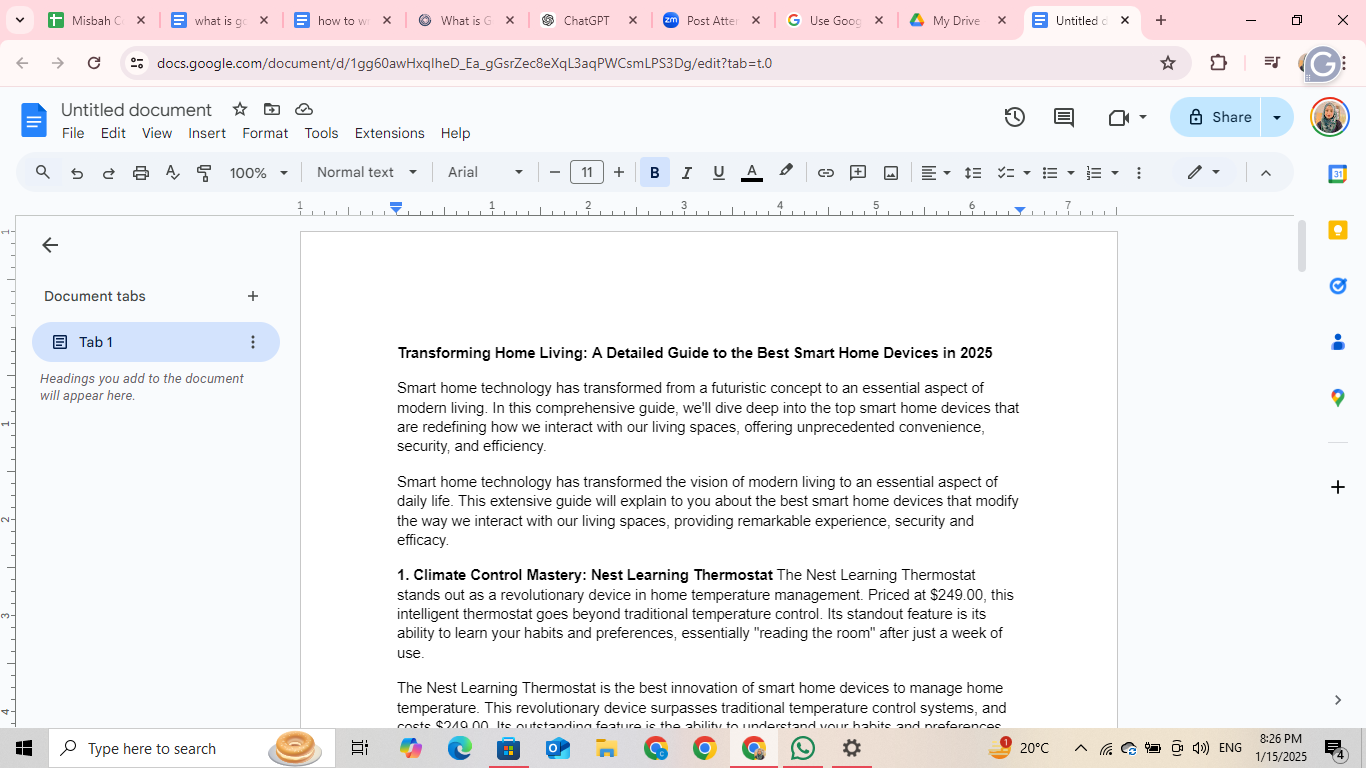
Task: Toggle bold formatting
Action: (654, 173)
